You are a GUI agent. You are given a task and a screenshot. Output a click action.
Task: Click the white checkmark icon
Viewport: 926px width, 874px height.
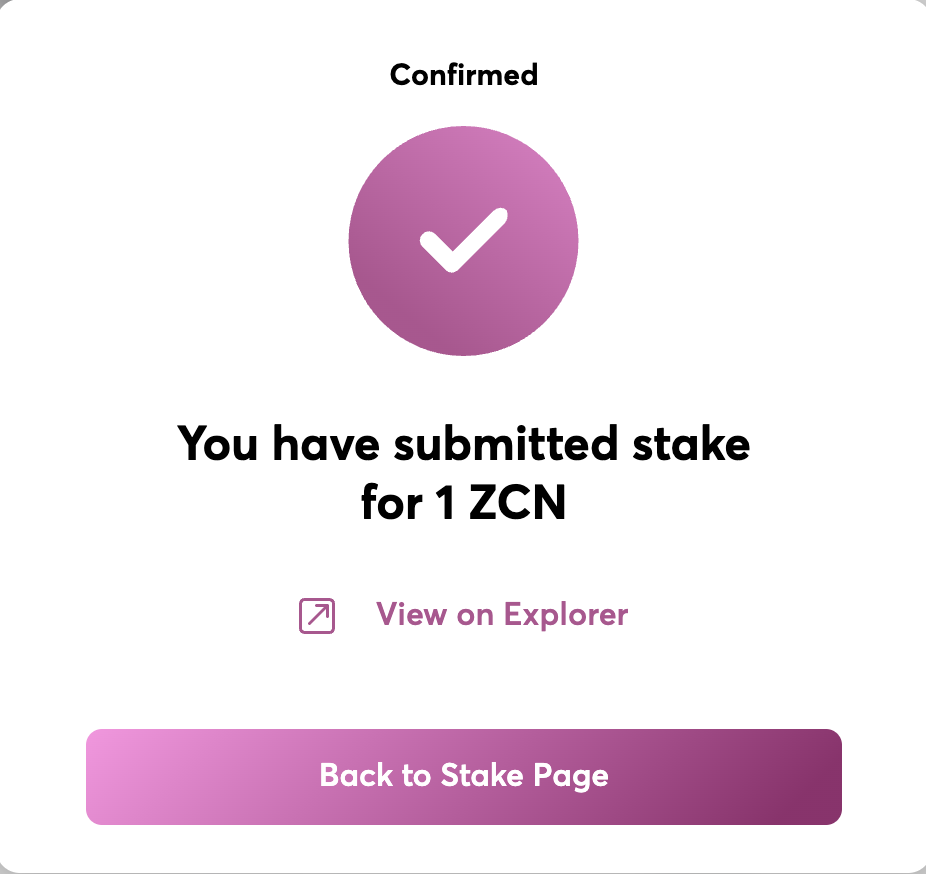(x=464, y=240)
